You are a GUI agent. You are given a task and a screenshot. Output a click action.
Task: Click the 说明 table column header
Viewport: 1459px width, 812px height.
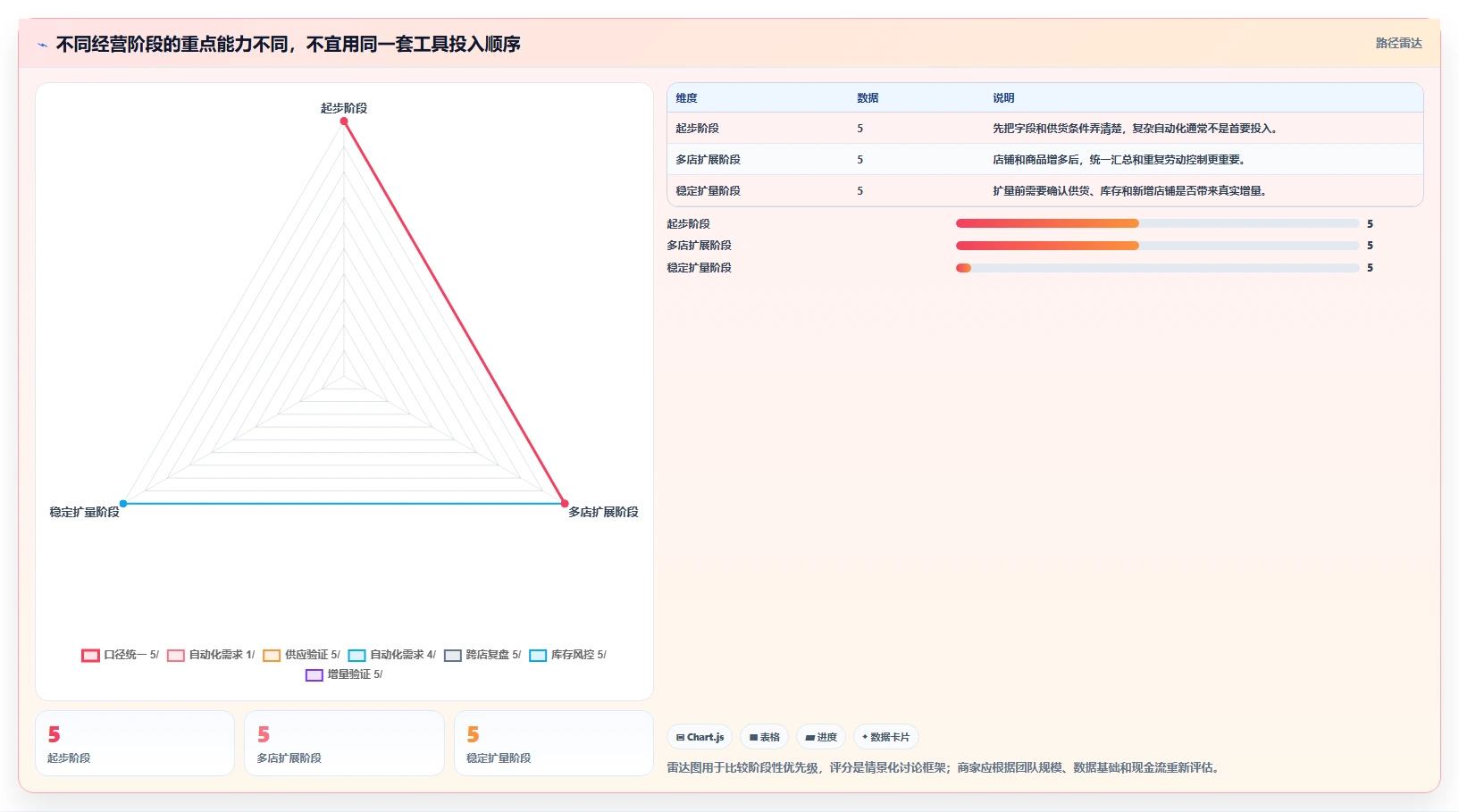(x=1003, y=98)
